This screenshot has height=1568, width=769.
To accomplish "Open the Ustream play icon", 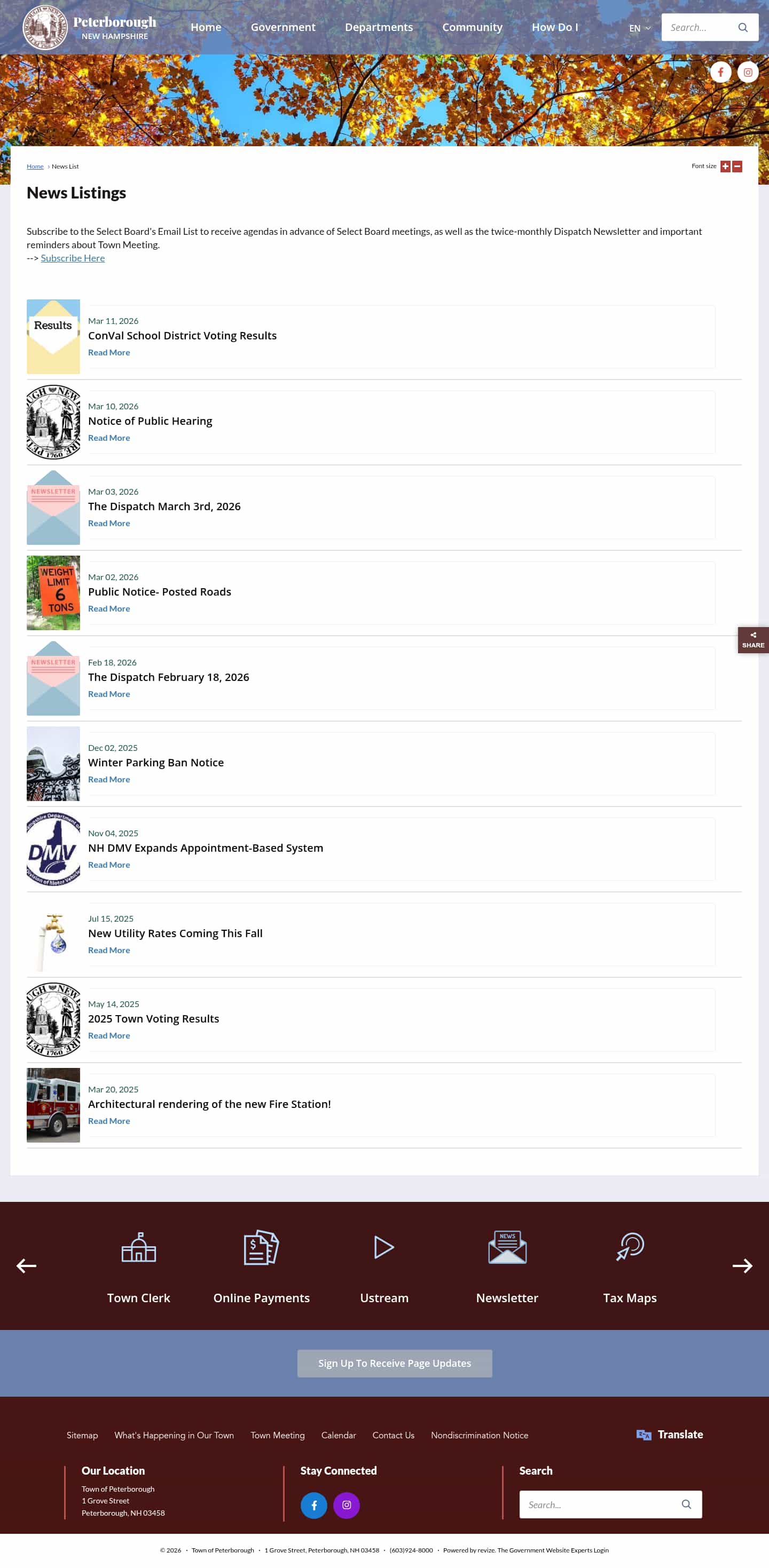I will point(384,1247).
